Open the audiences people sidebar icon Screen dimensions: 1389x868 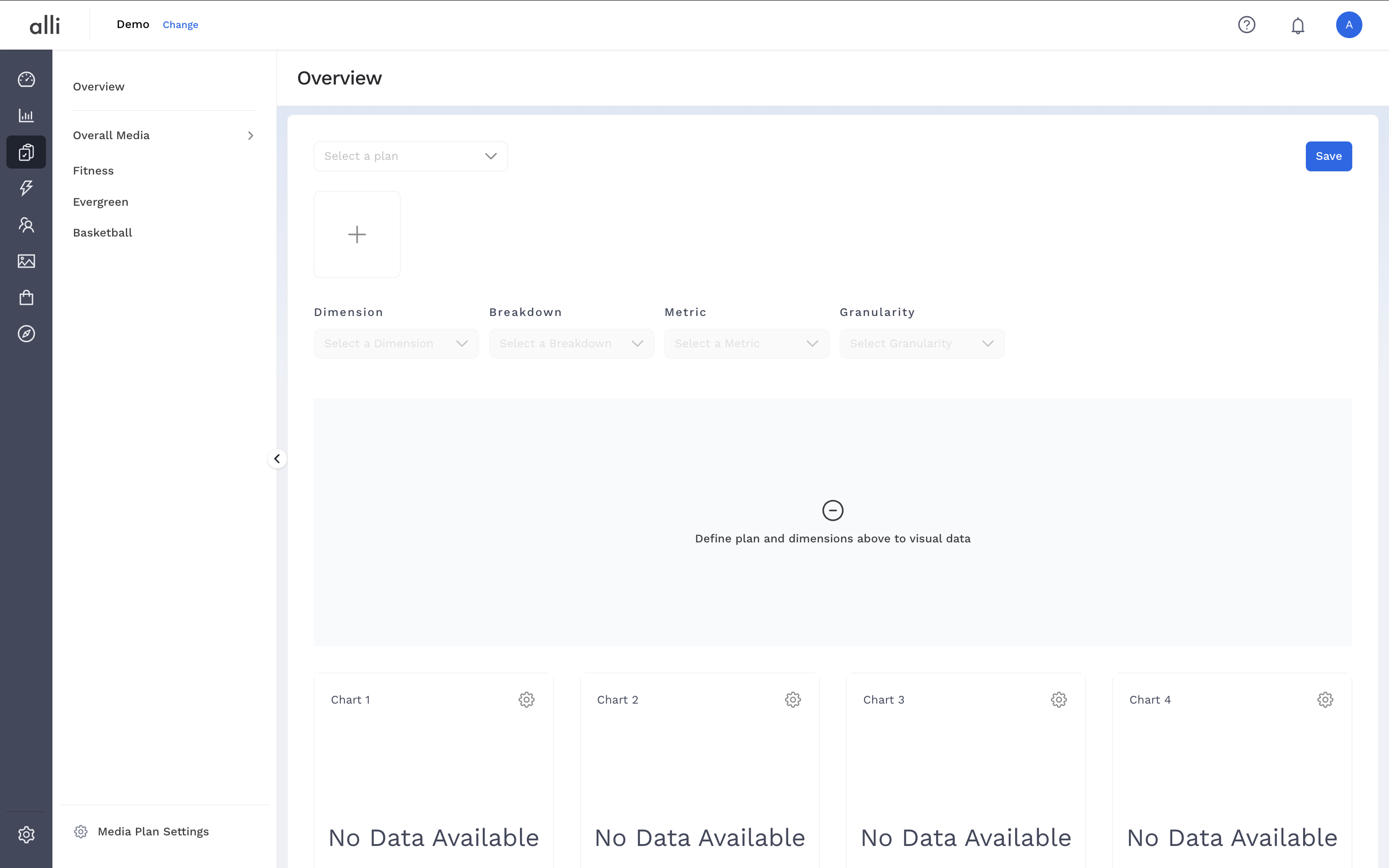coord(26,225)
